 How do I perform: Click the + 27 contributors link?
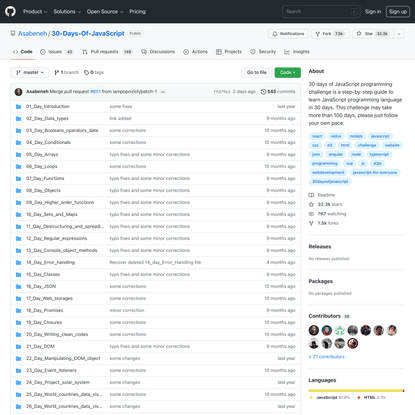pos(327,357)
